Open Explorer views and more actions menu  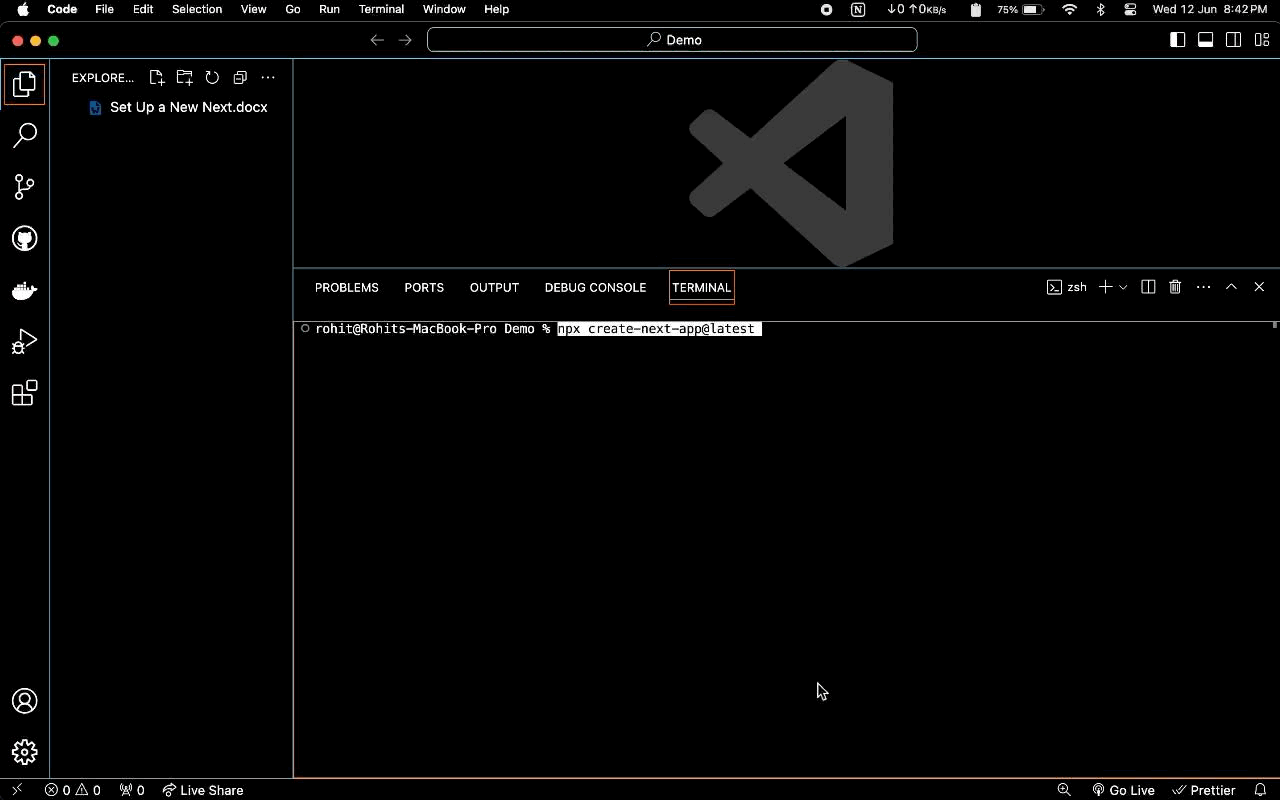point(268,77)
